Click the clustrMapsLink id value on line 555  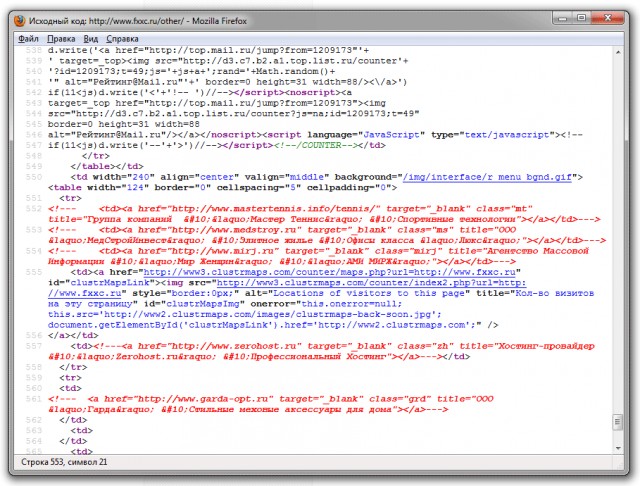(110, 283)
